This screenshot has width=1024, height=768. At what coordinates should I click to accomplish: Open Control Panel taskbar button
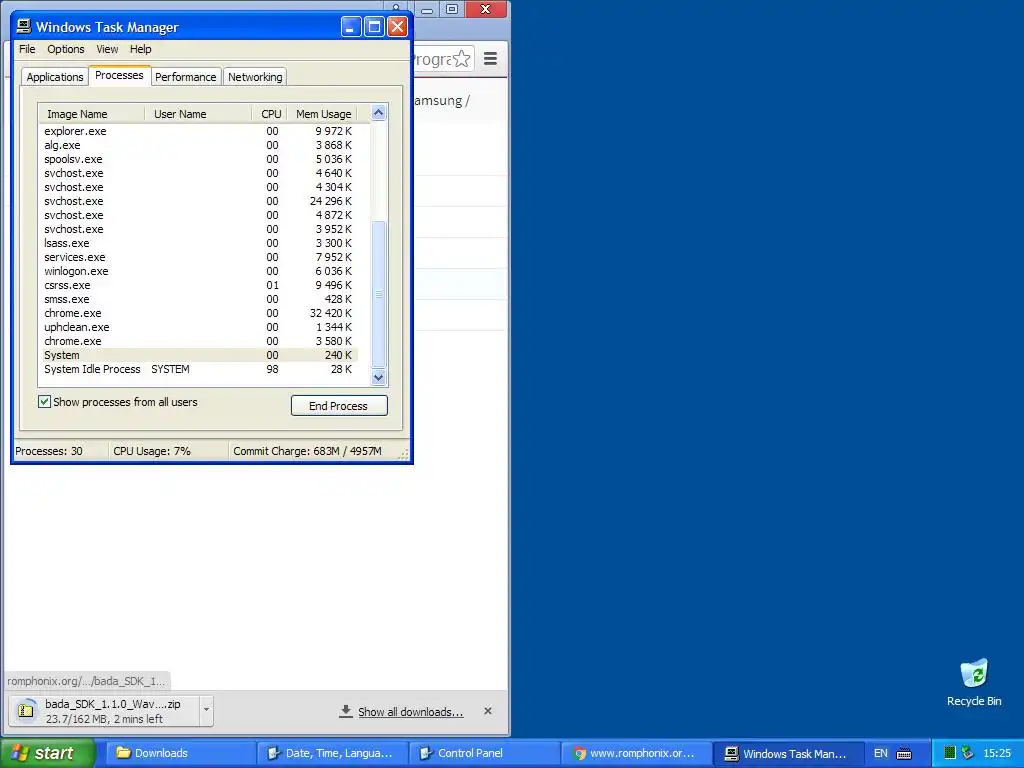point(484,753)
